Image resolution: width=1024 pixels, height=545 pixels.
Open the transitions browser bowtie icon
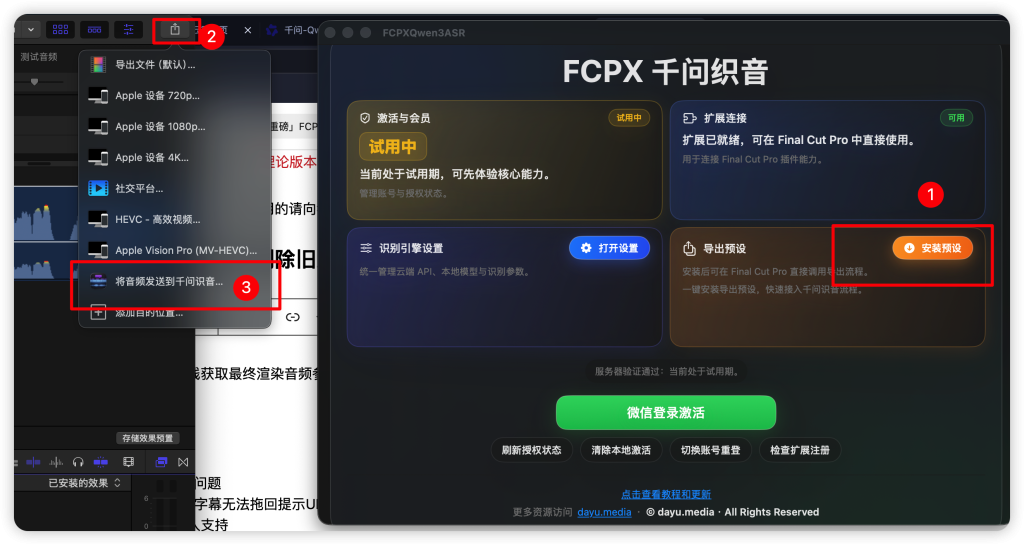pyautogui.click(x=184, y=462)
